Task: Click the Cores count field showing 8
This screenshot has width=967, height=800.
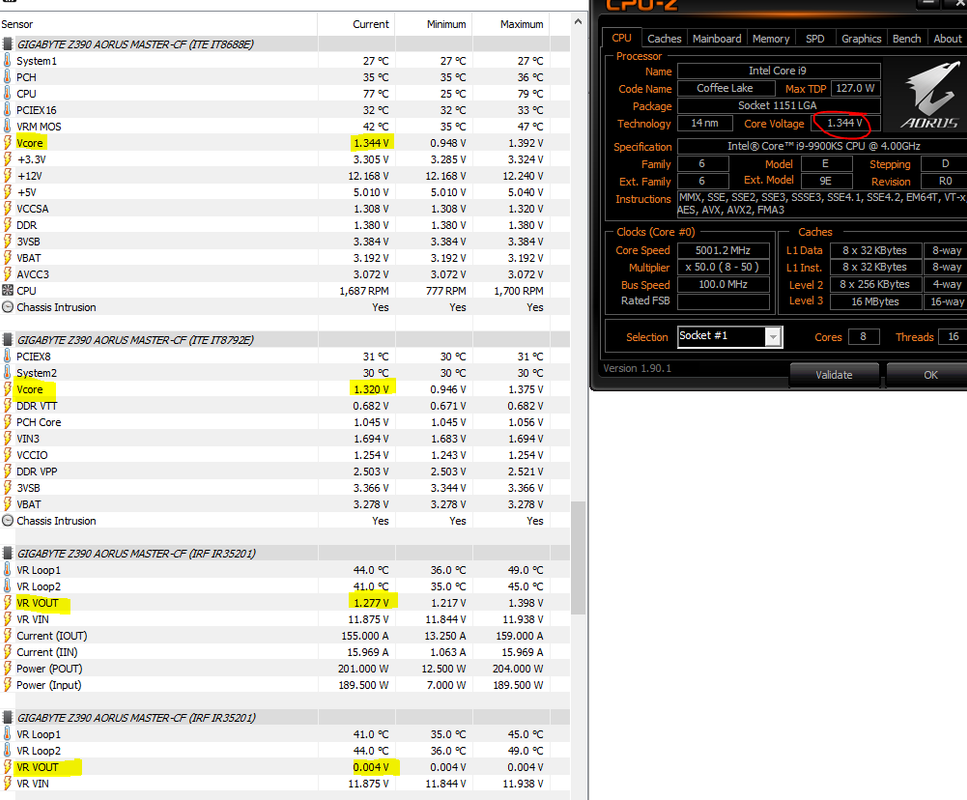Action: [x=863, y=336]
